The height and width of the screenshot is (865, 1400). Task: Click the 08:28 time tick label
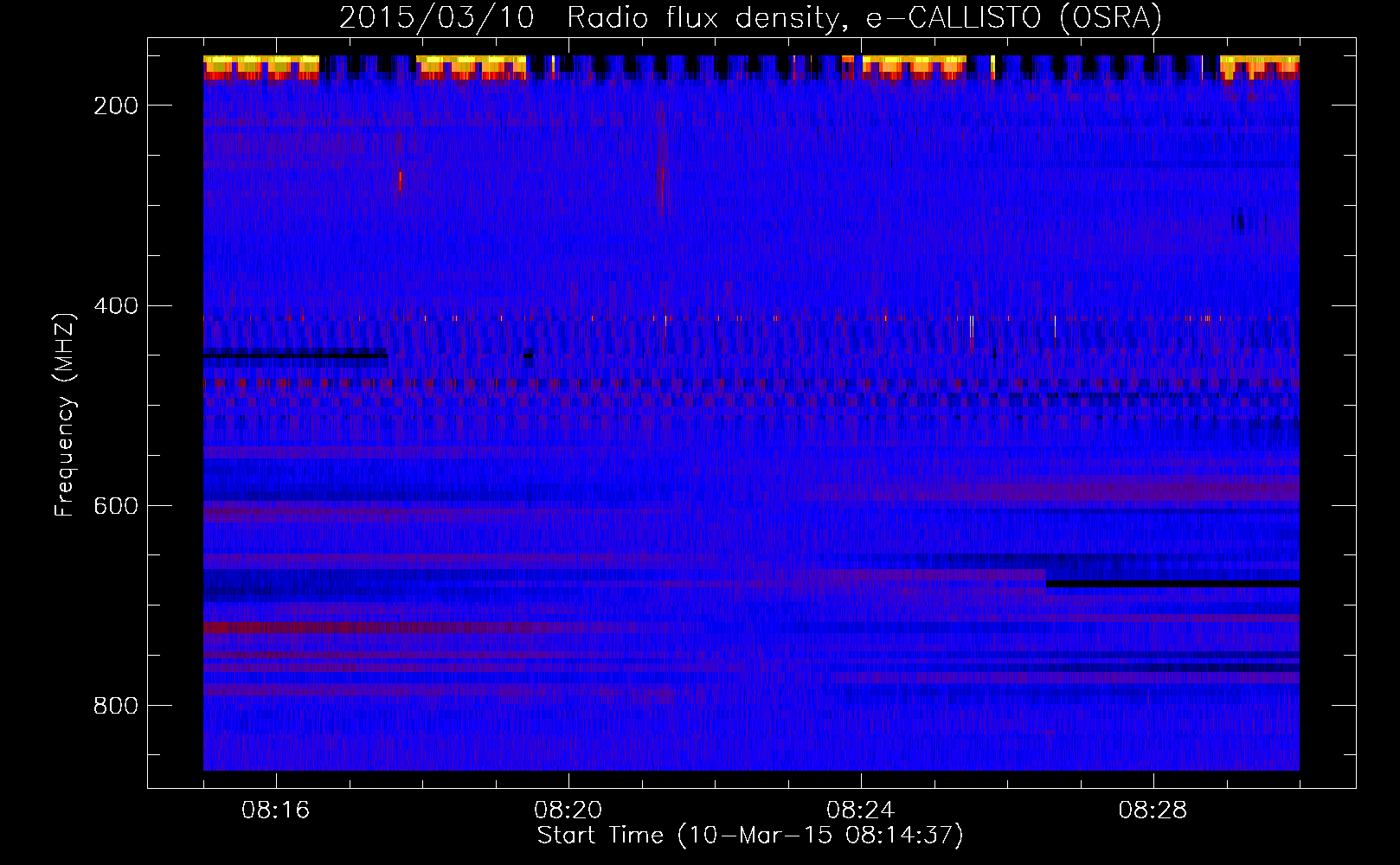pyautogui.click(x=1153, y=811)
